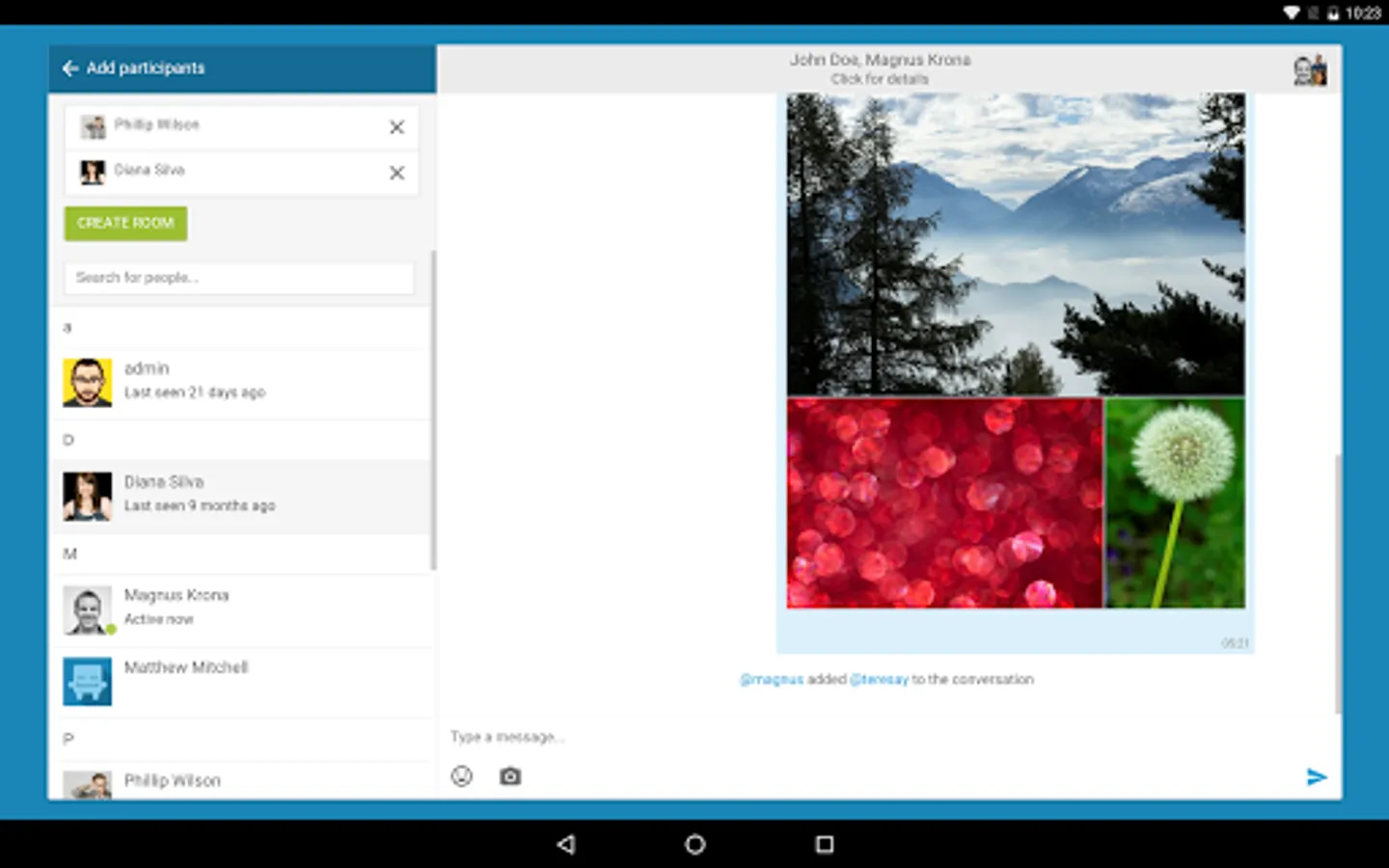This screenshot has height=868, width=1389.
Task: Open Magnus Krona's avatar picture
Action: coord(88,610)
